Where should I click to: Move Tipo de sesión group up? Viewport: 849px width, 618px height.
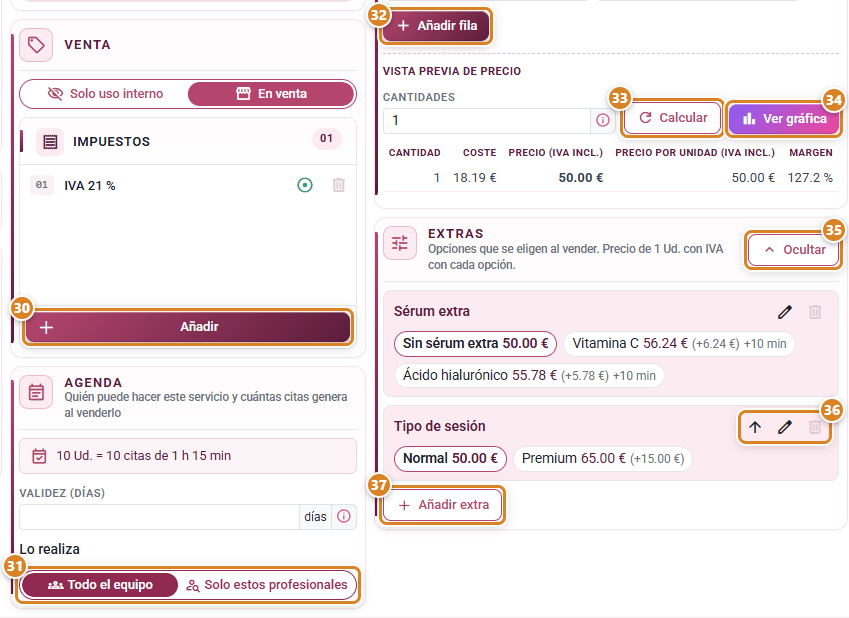[x=755, y=427]
